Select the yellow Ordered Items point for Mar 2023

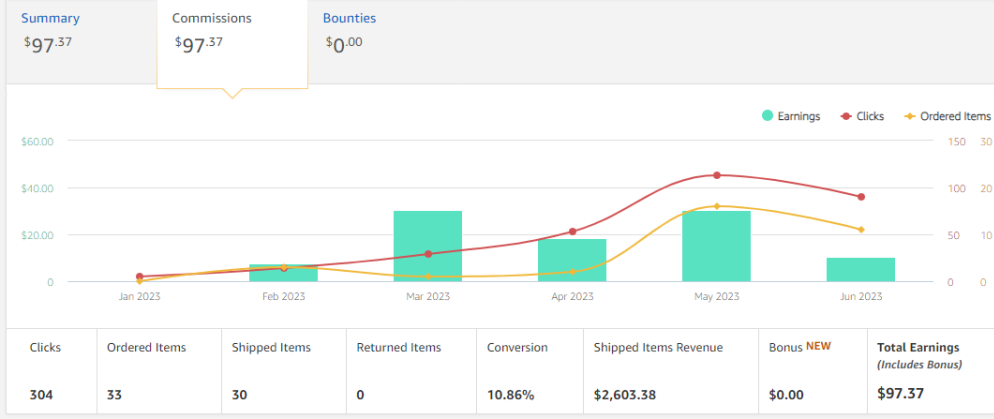428,276
